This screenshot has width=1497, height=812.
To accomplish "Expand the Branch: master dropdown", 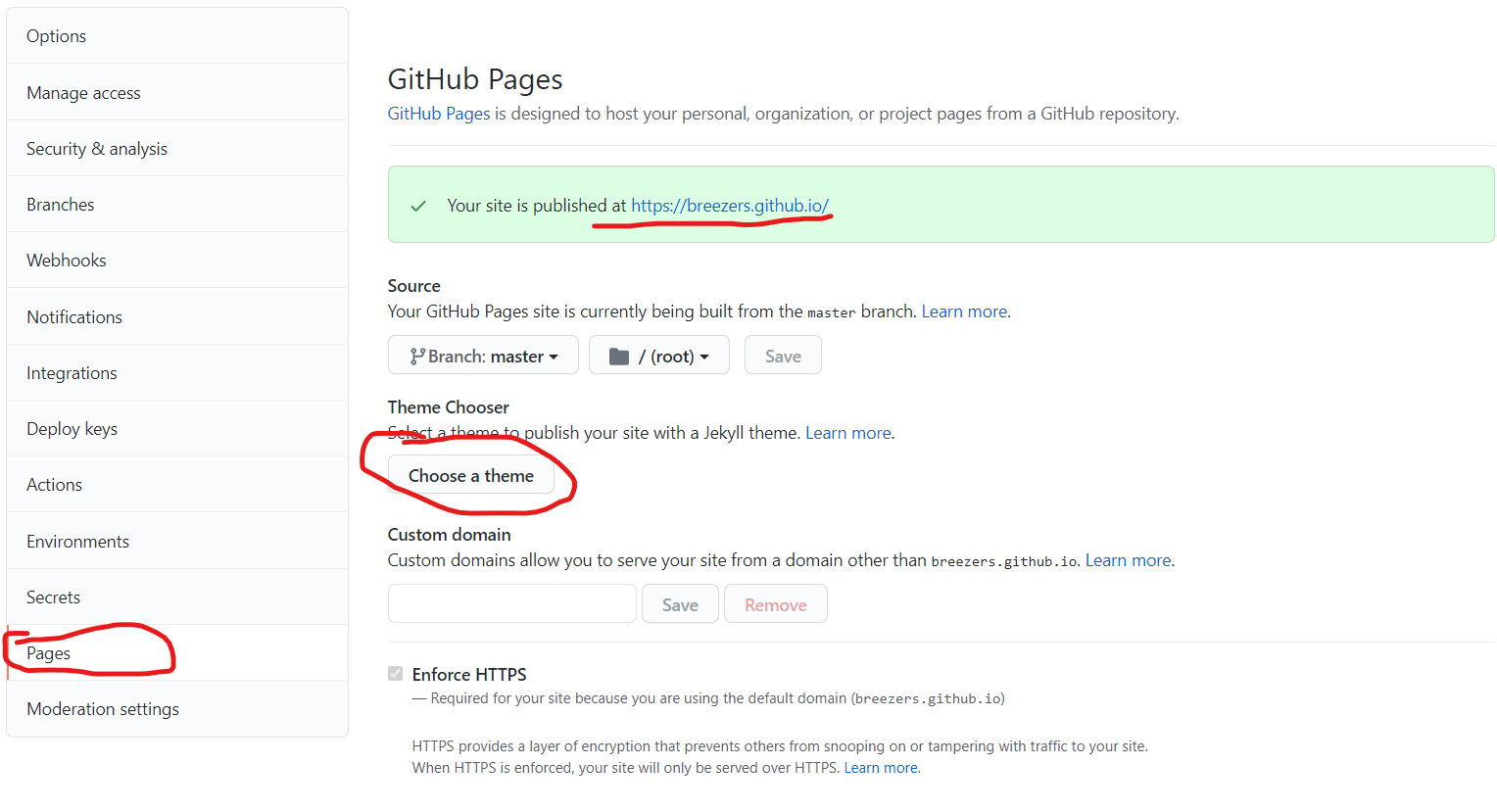I will click(x=483, y=356).
